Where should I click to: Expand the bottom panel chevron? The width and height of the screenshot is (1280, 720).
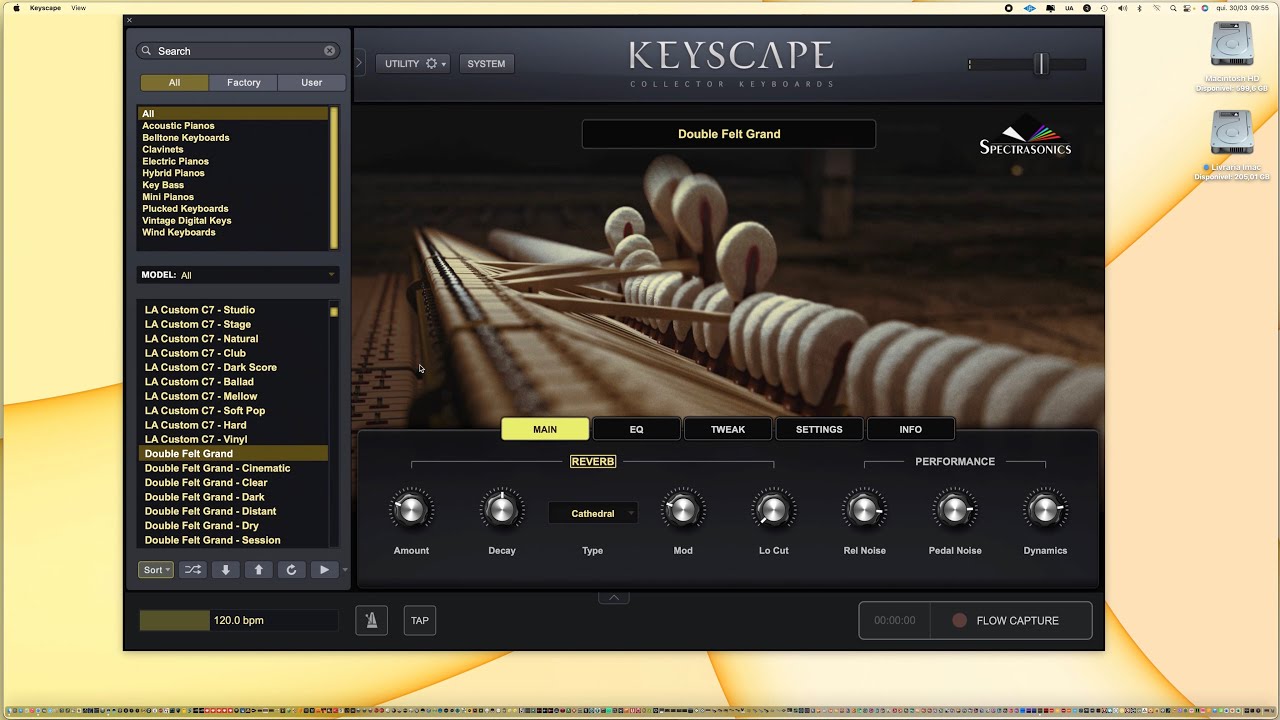[614, 598]
